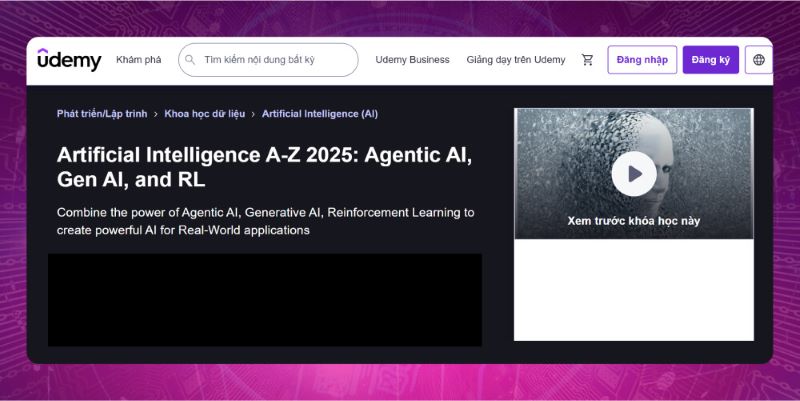Screen dimensions: 800x401
Task: Select the Khoa học dữ liệu breadcrumb
Action: [204, 114]
